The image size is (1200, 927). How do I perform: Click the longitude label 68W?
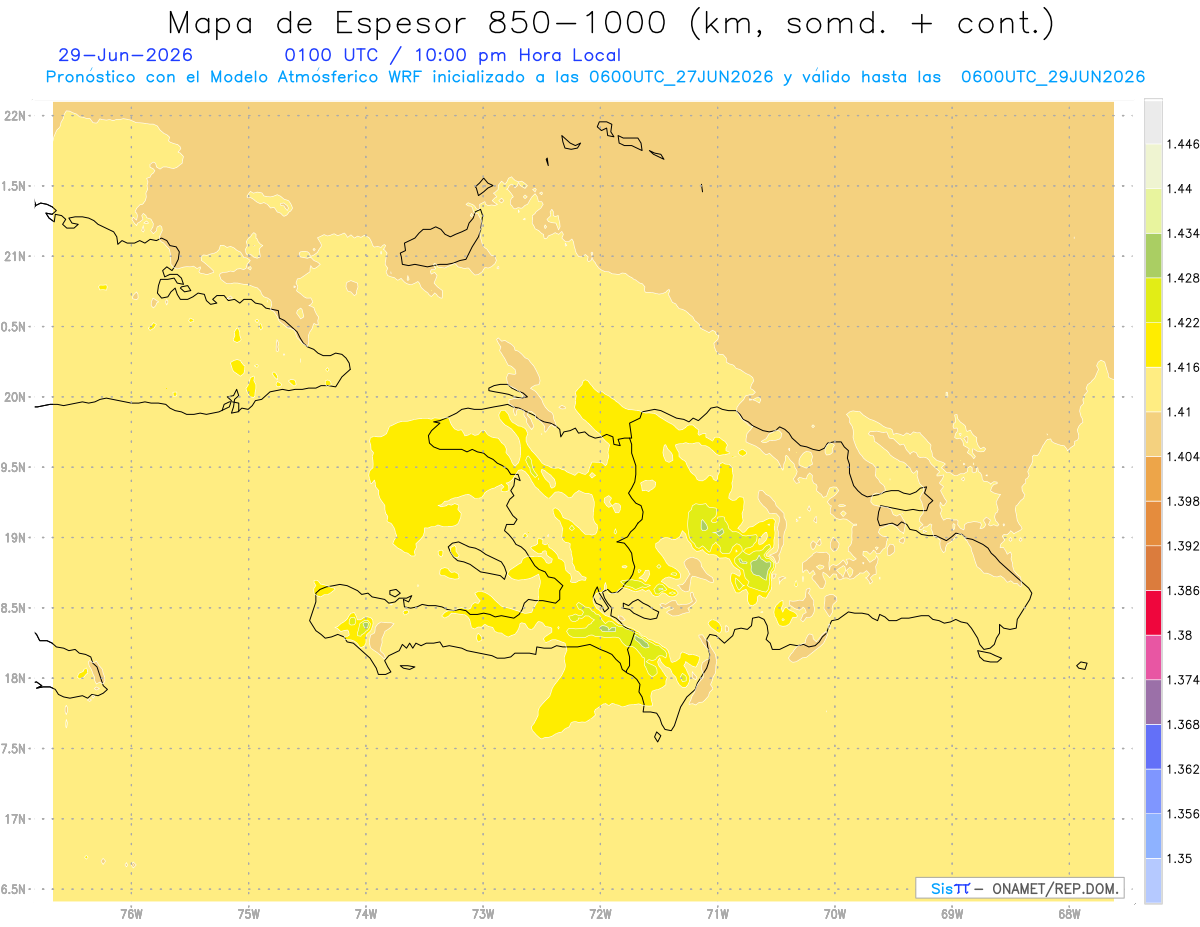click(x=1069, y=914)
